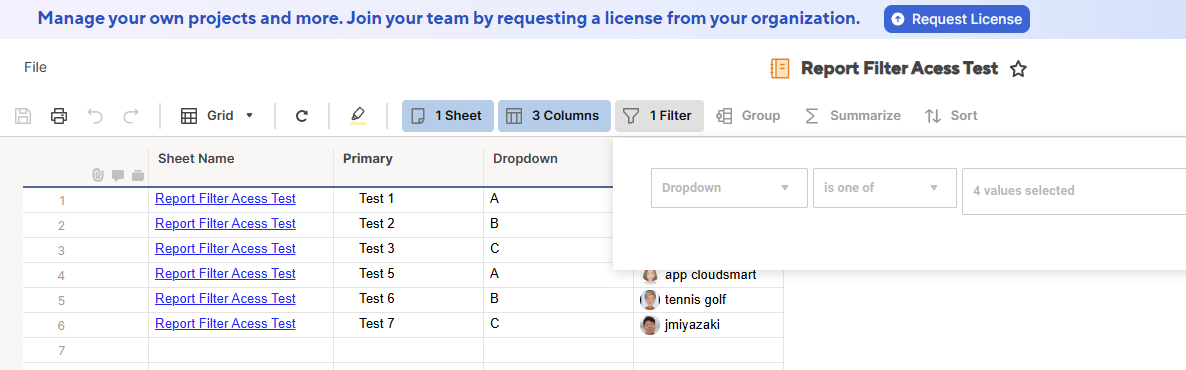Star the Report Filter Acess Test report
The height and width of the screenshot is (370, 1186).
[x=1019, y=69]
